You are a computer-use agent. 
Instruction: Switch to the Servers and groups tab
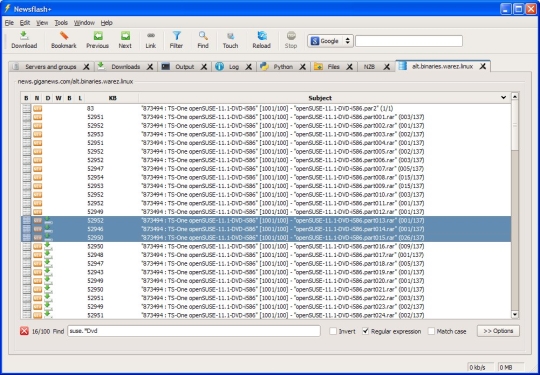[50, 67]
